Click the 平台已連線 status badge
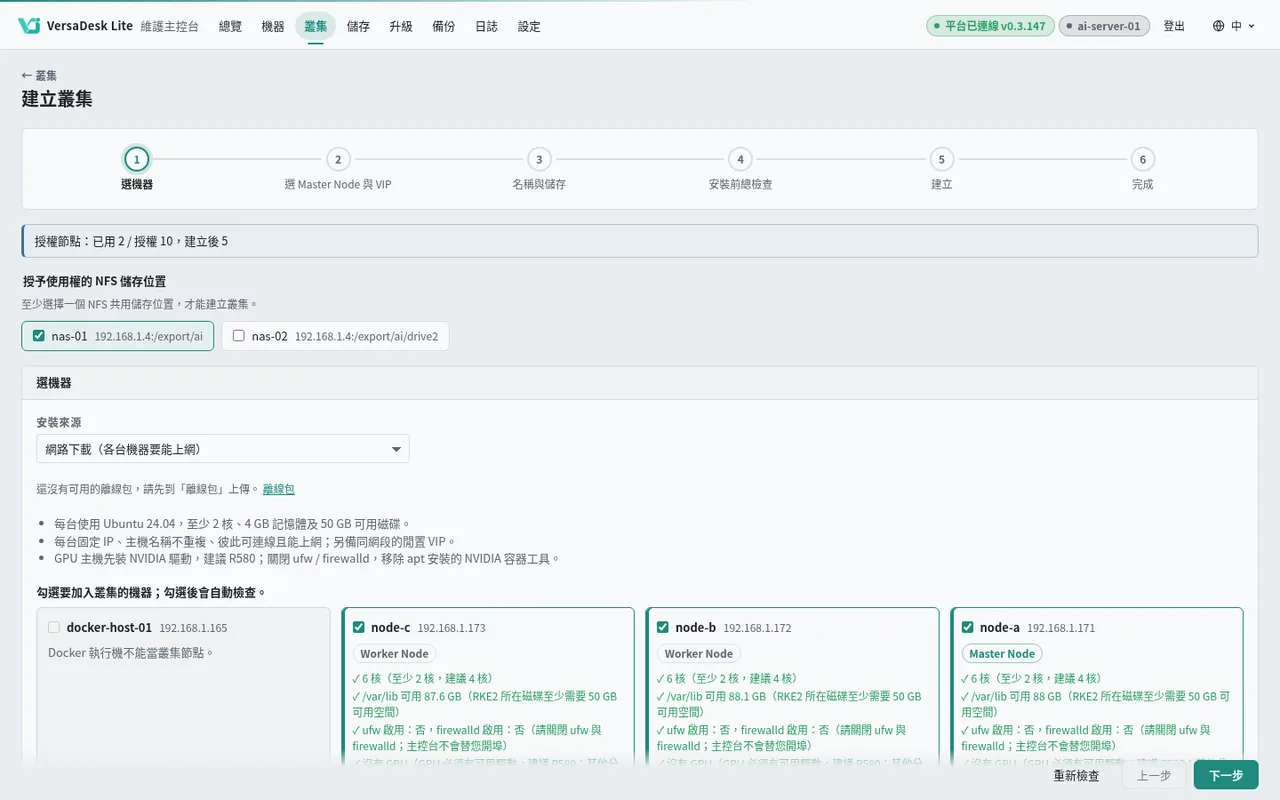The image size is (1280, 800). 989,26
